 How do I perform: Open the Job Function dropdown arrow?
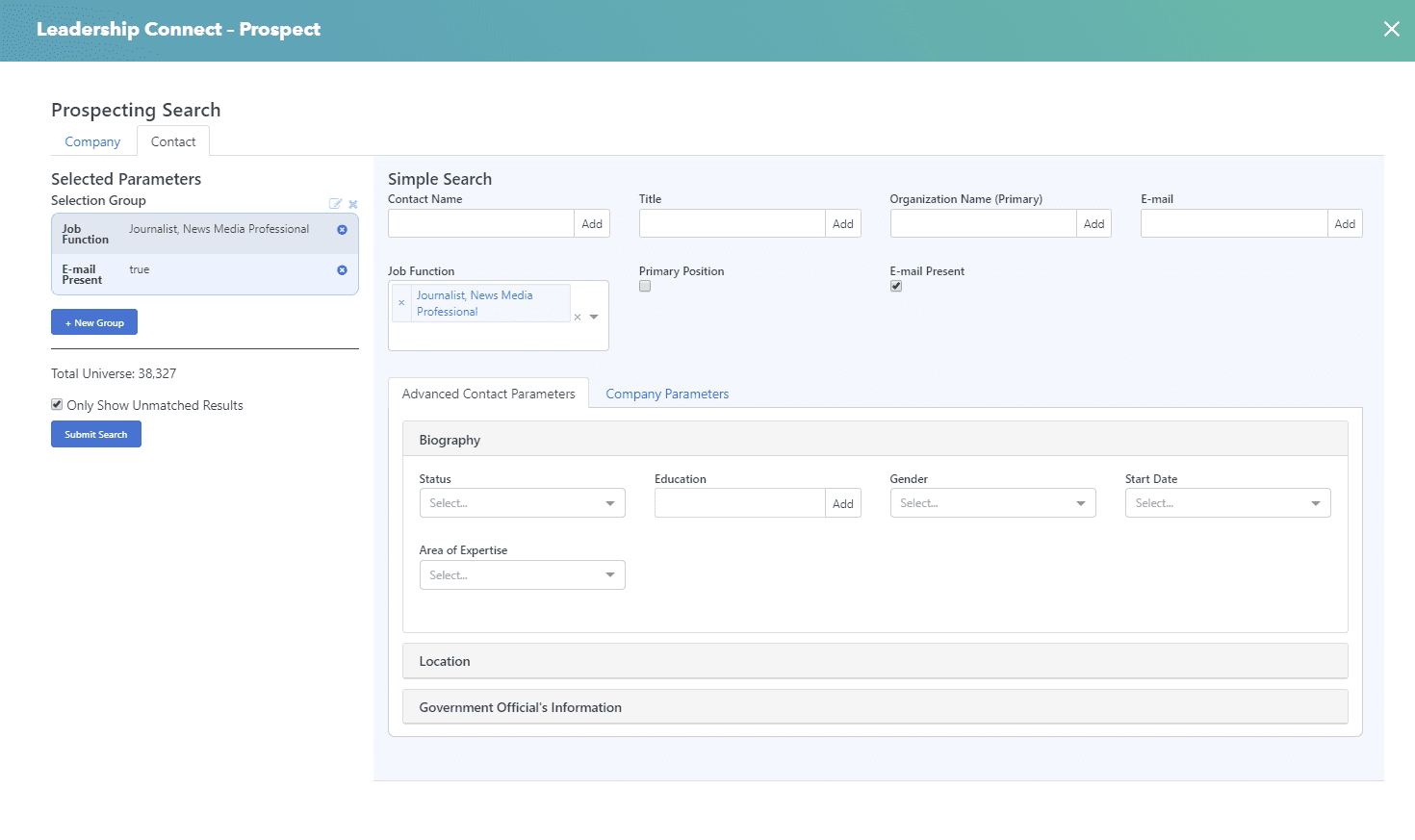point(594,317)
